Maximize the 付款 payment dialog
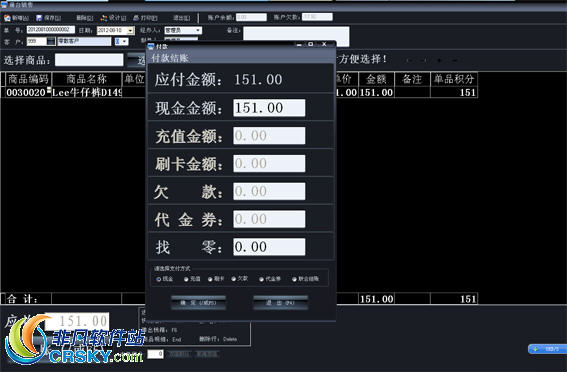This screenshot has width=567, height=372. click(x=311, y=44)
